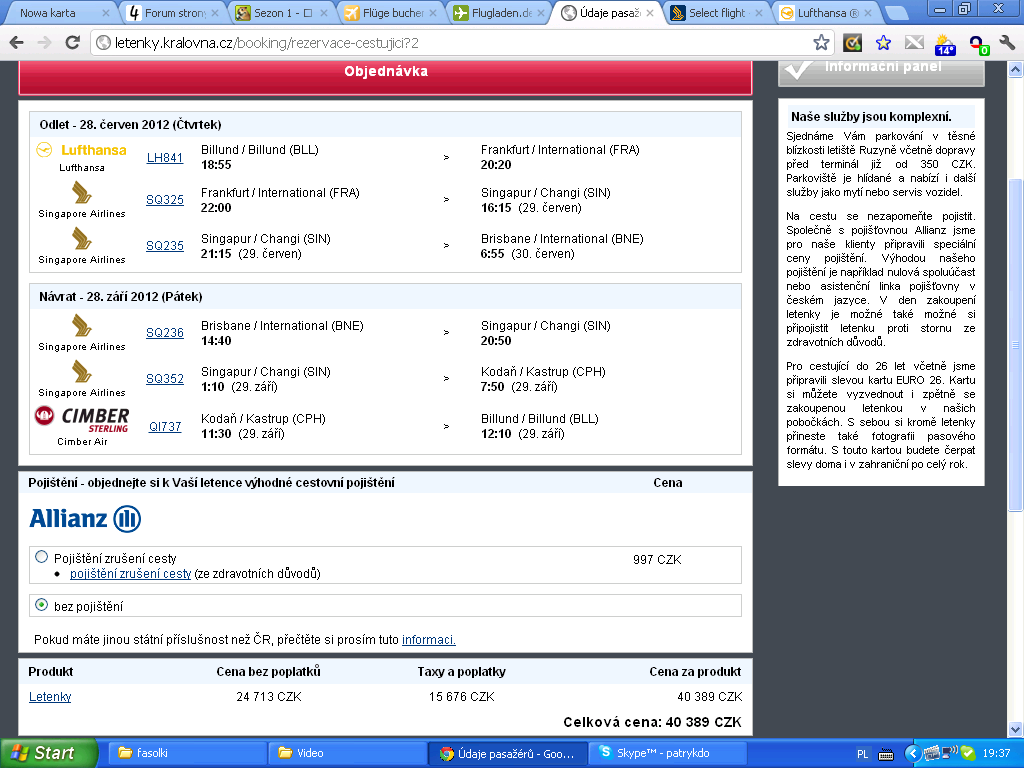Select the bez pojištění radio option
The width and height of the screenshot is (1024, 768).
pyautogui.click(x=42, y=605)
